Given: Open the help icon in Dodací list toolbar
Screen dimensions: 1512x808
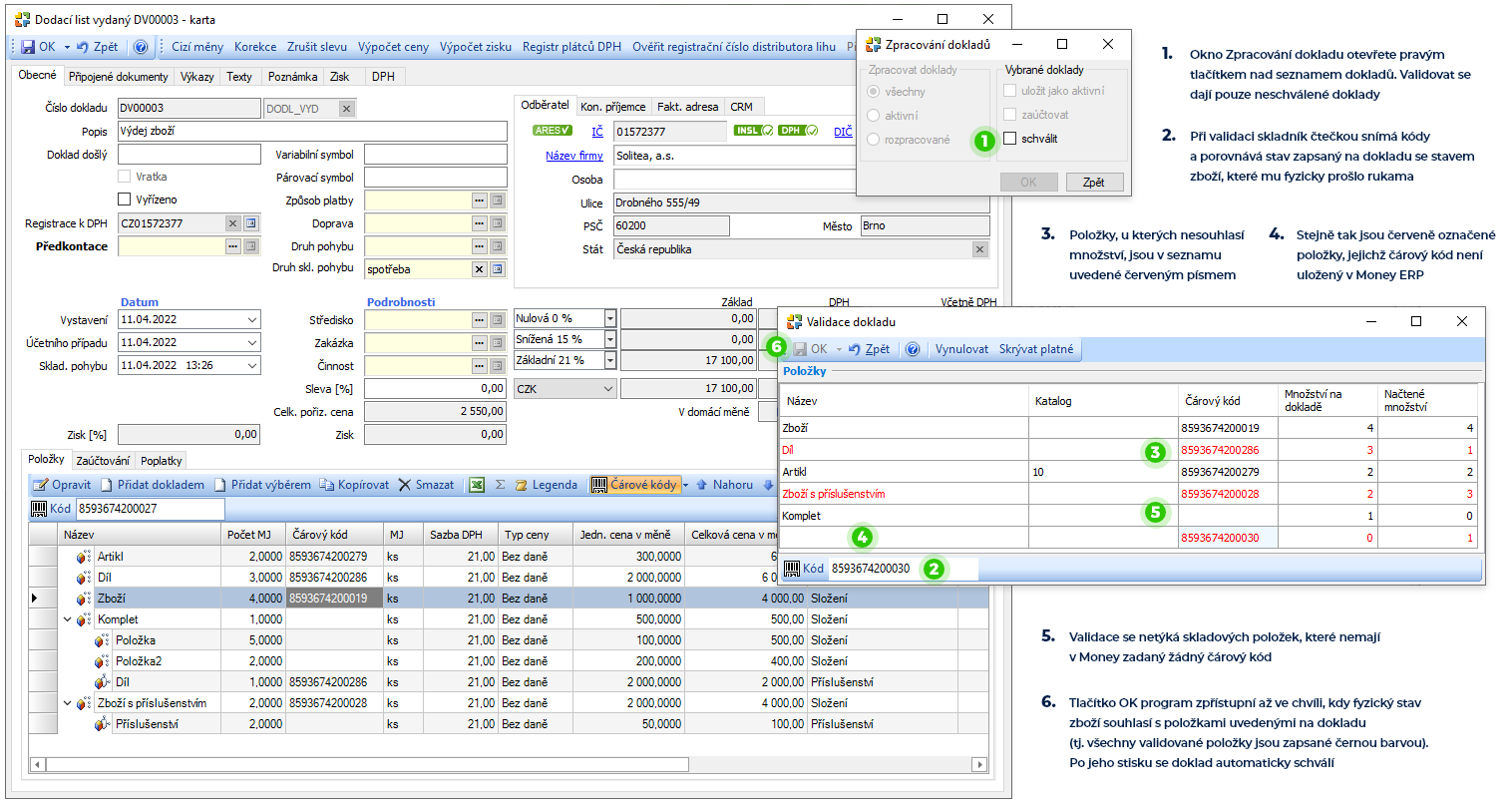Looking at the screenshot, I should (x=141, y=47).
